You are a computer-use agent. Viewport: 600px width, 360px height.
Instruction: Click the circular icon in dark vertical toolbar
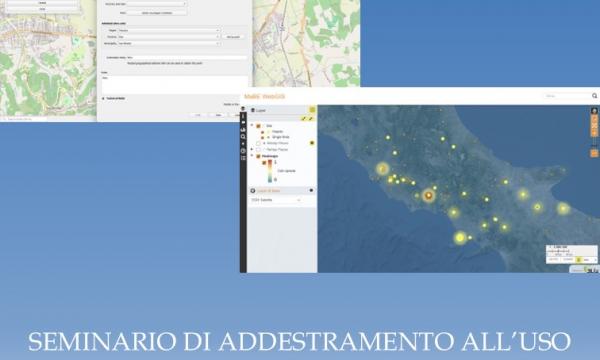click(243, 151)
